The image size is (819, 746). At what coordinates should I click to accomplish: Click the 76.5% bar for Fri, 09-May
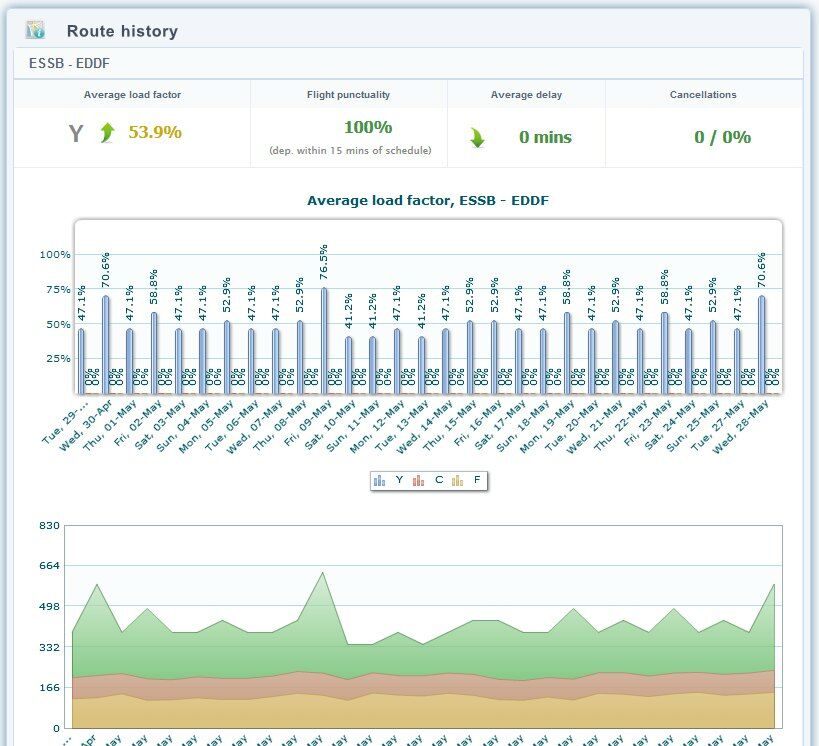pyautogui.click(x=324, y=340)
